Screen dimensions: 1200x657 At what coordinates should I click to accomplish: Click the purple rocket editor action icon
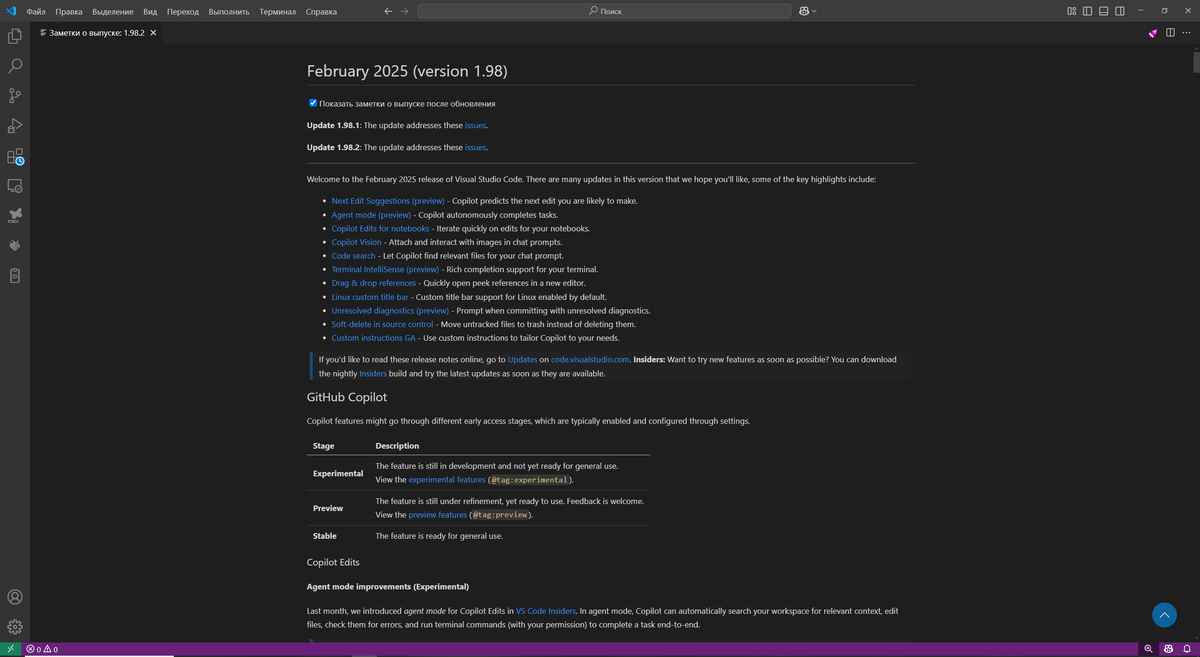point(1153,33)
